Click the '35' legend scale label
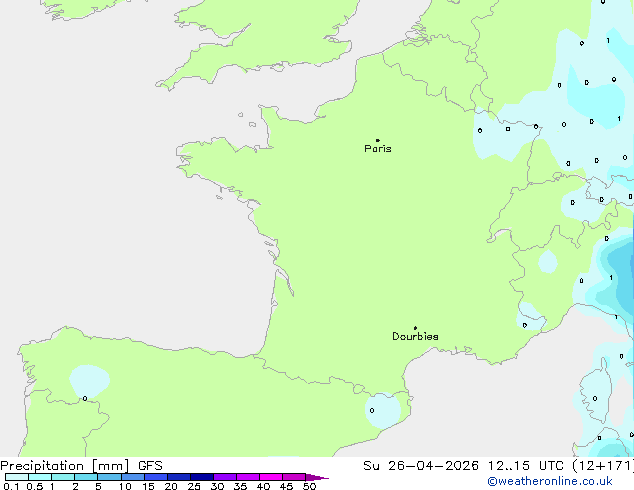This screenshot has height=490, width=634. (240, 486)
